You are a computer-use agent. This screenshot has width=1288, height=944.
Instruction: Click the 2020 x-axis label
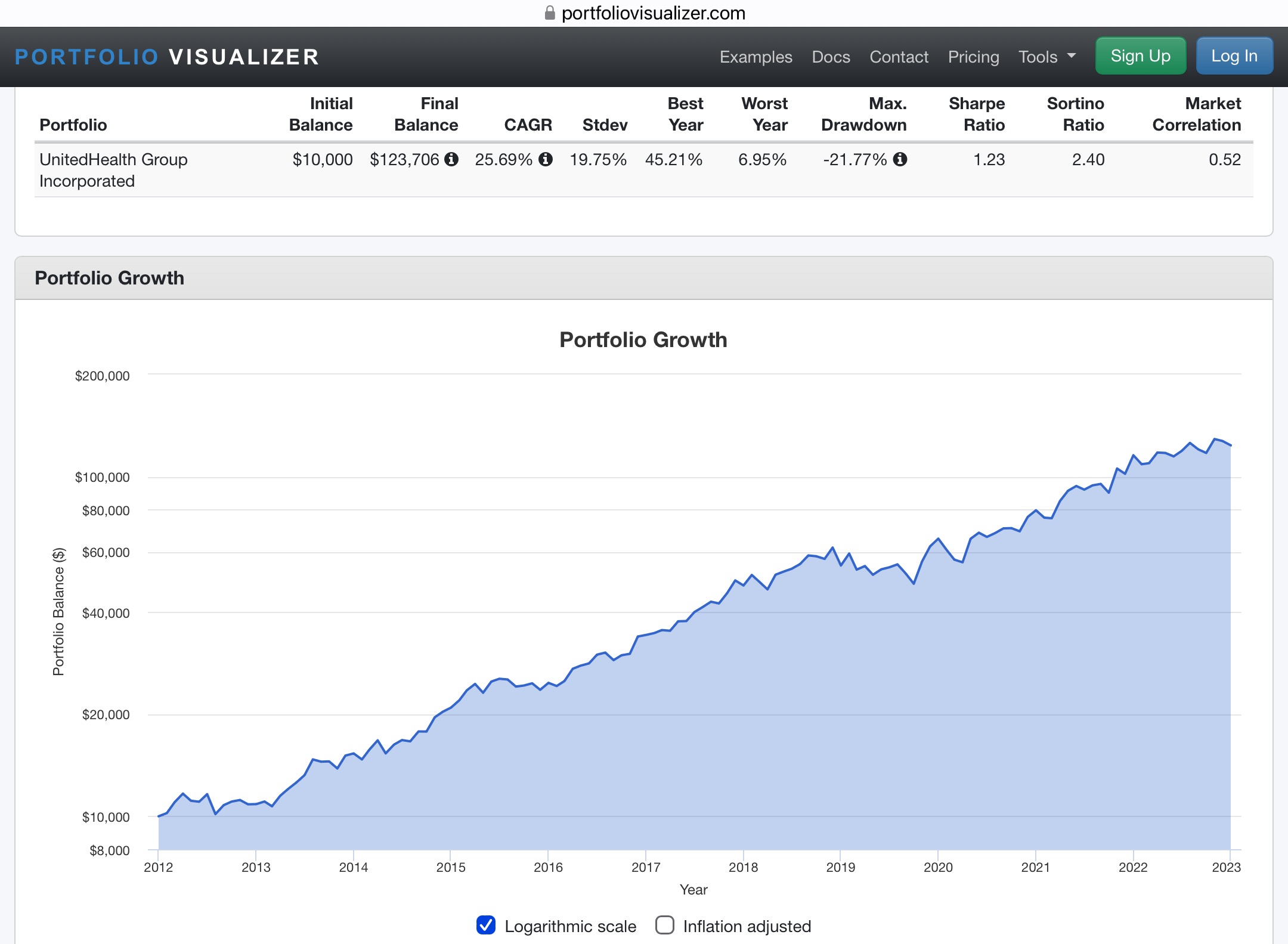tap(938, 867)
